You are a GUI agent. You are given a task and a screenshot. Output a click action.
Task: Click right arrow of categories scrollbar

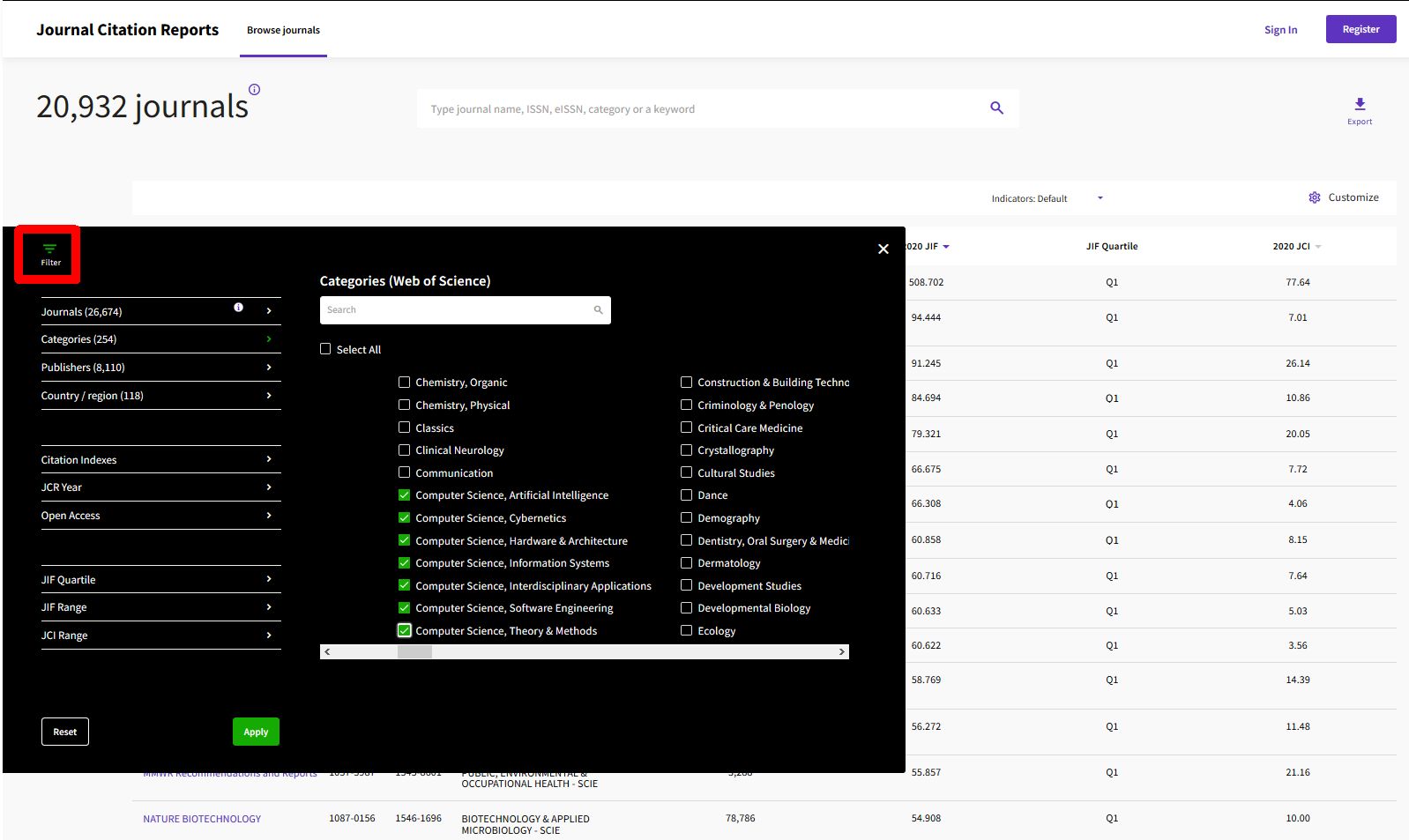842,652
